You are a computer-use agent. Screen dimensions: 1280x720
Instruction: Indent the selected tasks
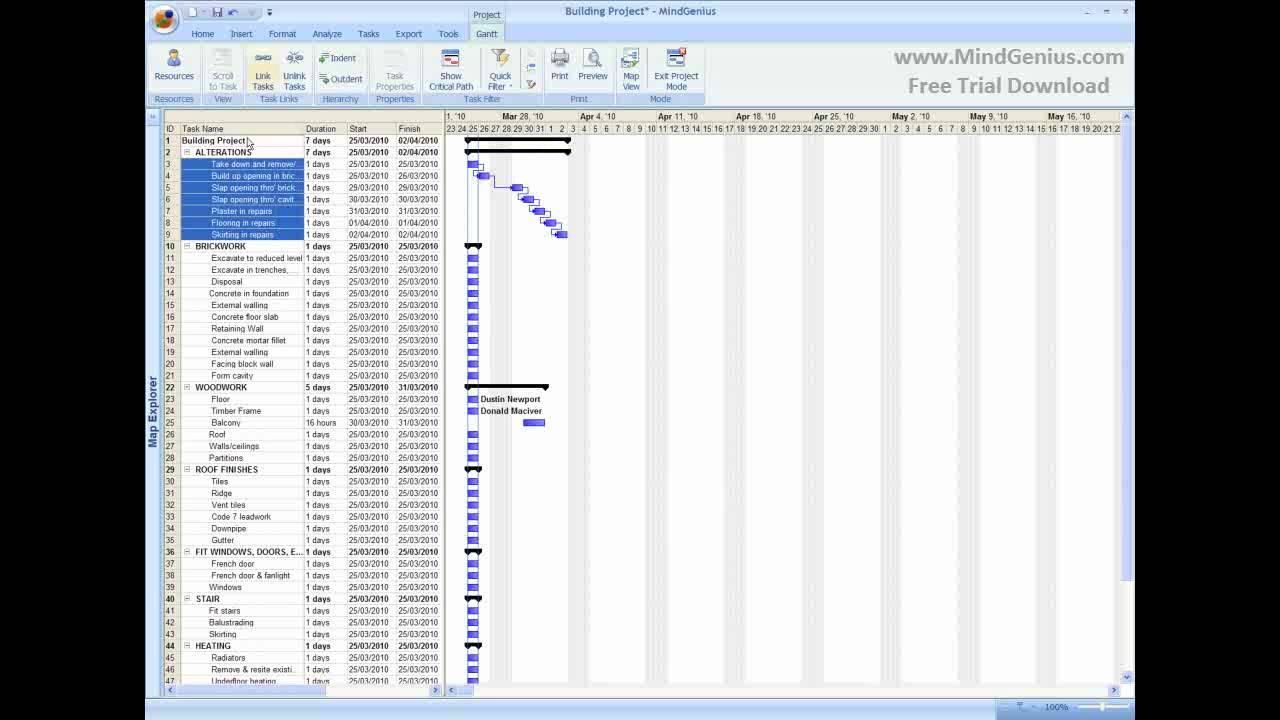point(338,58)
